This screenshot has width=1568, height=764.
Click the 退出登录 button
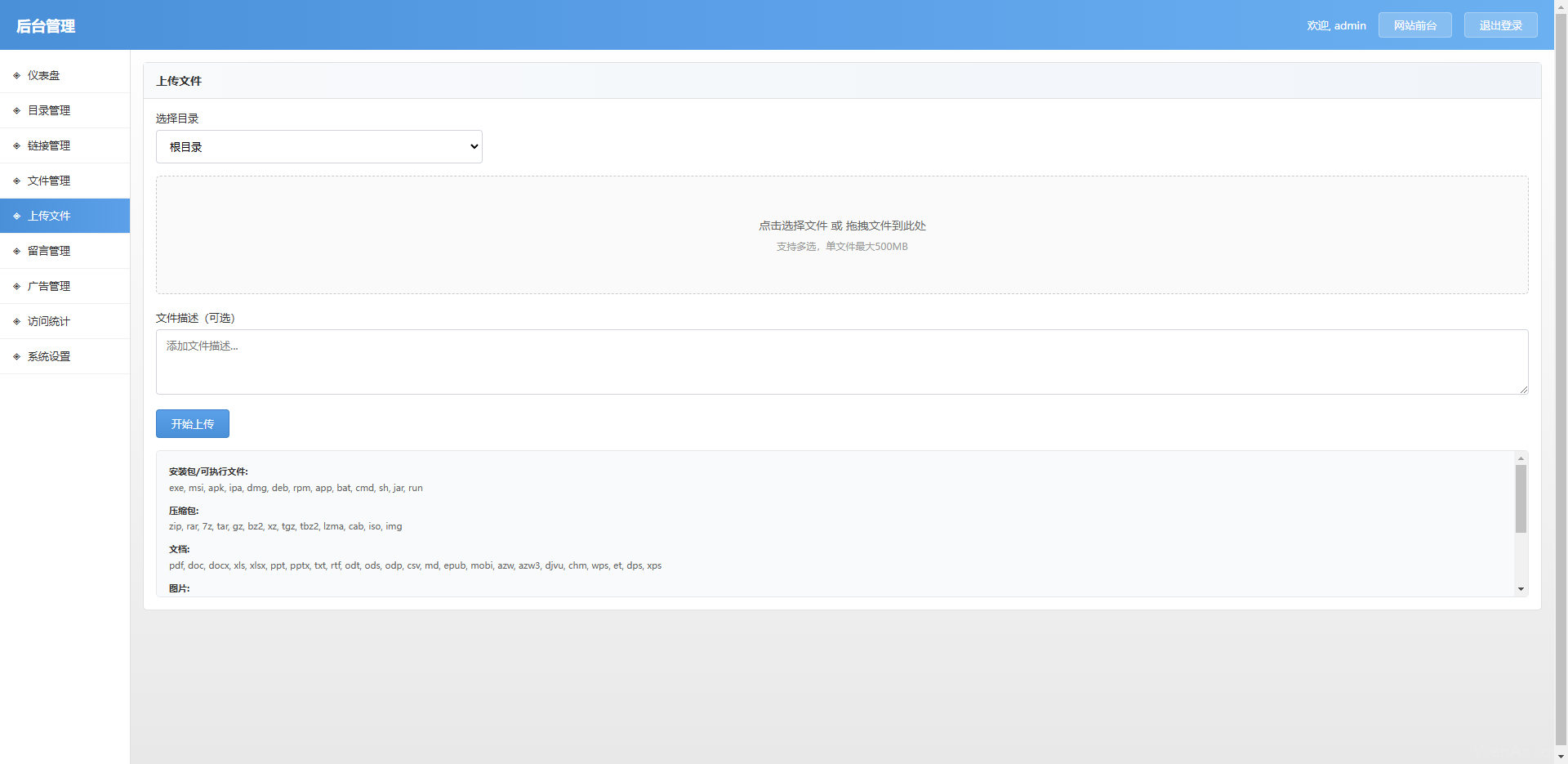(1500, 25)
